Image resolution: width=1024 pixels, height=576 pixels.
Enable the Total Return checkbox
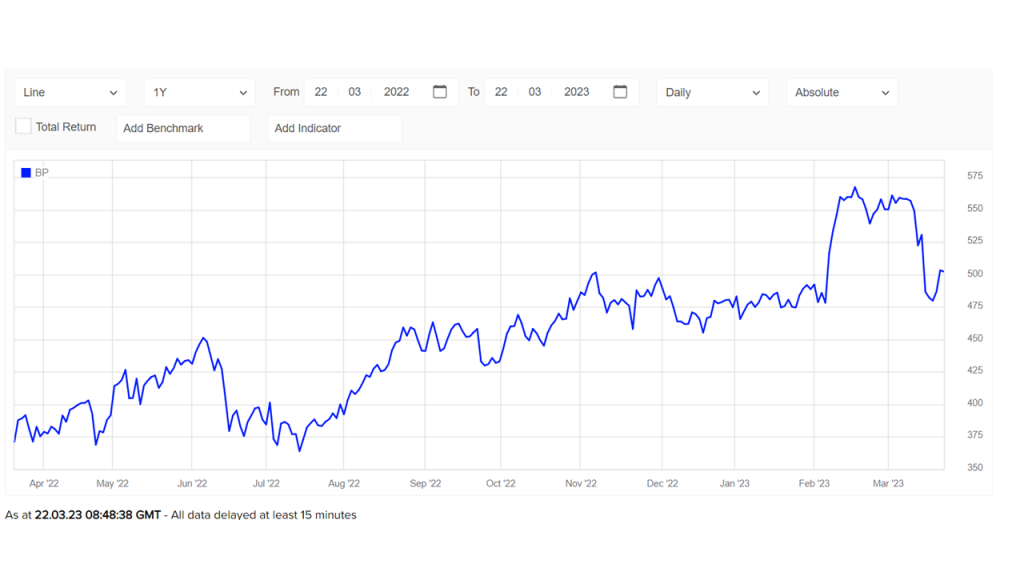23,127
